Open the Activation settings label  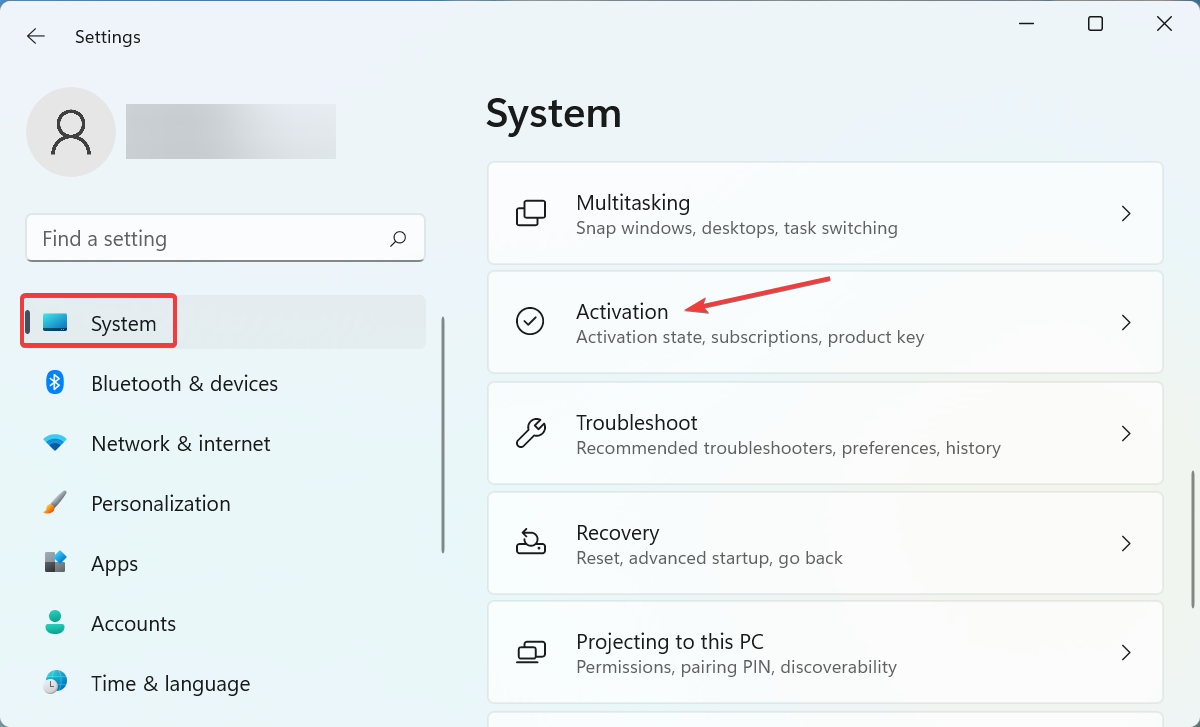(622, 311)
